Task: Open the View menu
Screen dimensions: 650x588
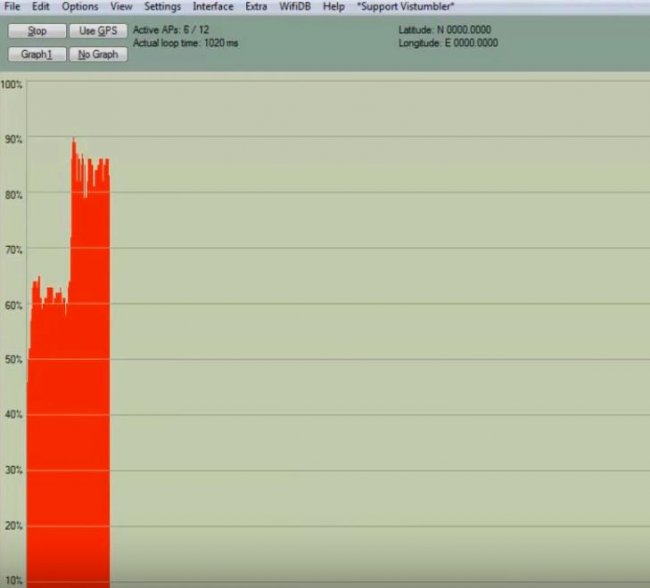Action: [121, 7]
